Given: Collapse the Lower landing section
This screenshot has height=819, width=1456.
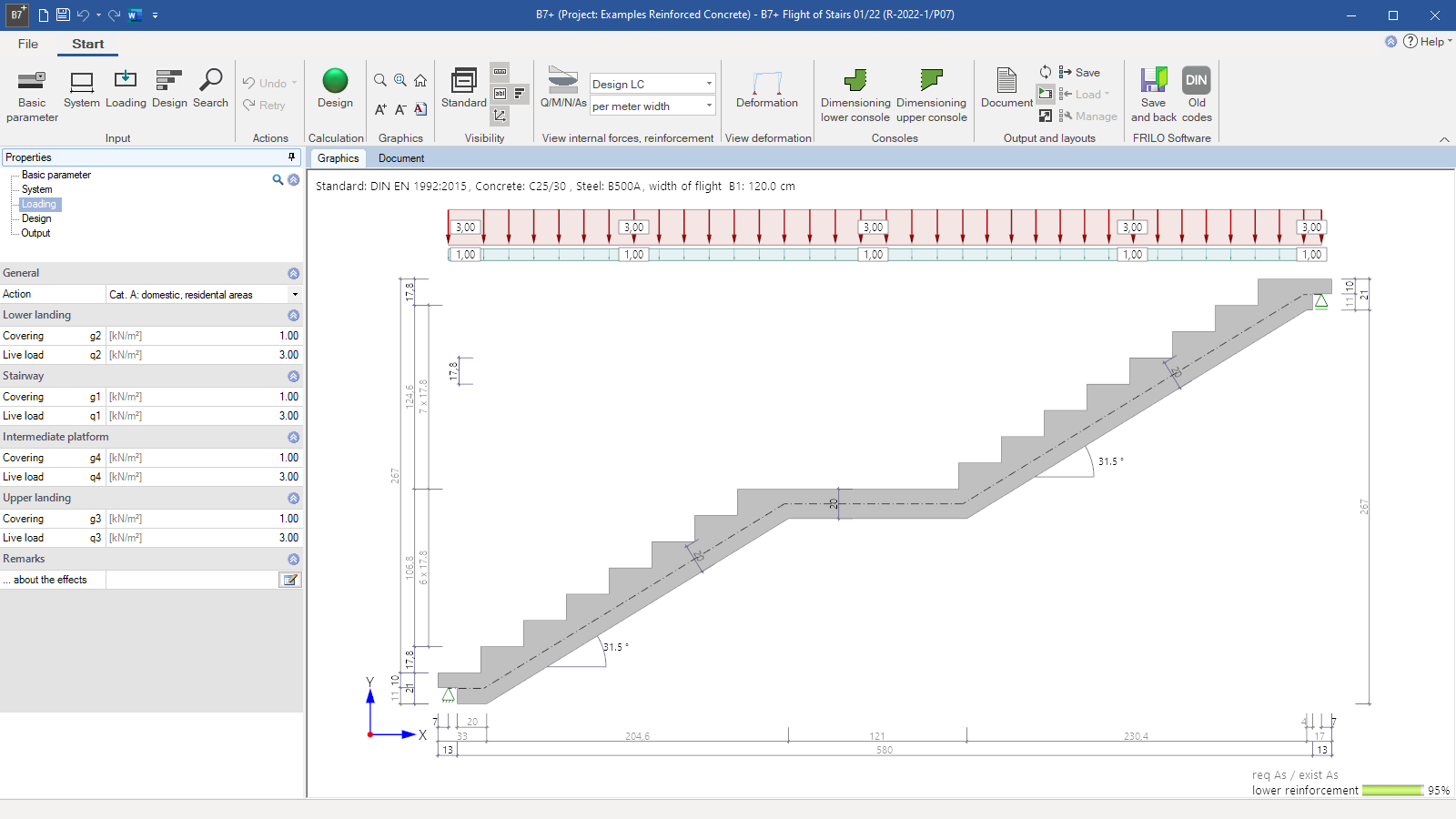Looking at the screenshot, I should [x=293, y=315].
